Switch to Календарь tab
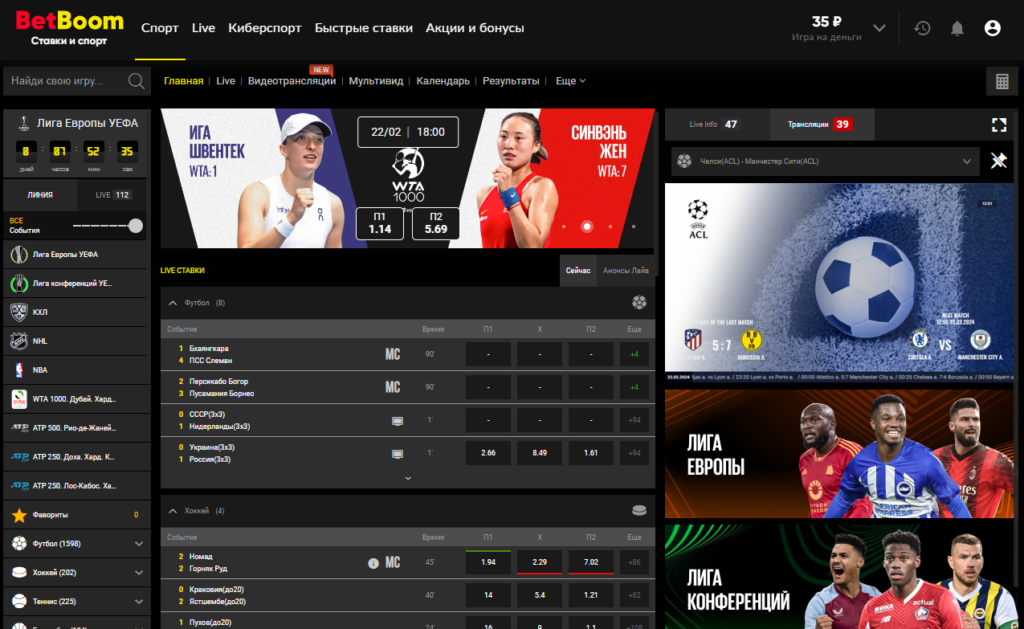Image resolution: width=1024 pixels, height=629 pixels. 443,81
